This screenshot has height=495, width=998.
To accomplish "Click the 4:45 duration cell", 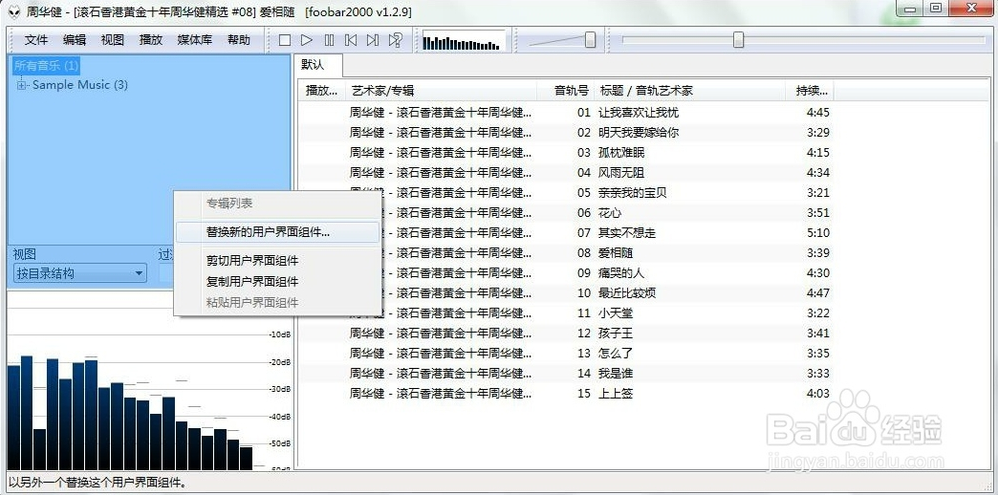I will tap(818, 113).
